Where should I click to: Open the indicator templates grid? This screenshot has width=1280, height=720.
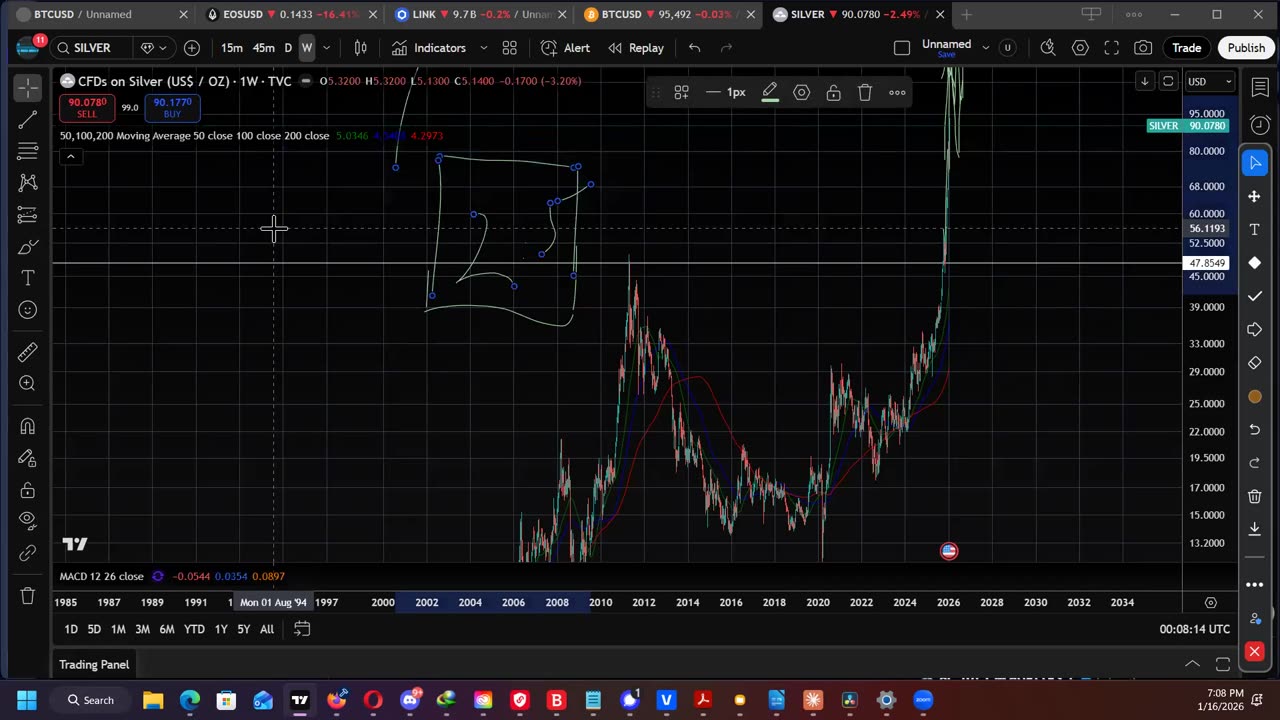509,48
